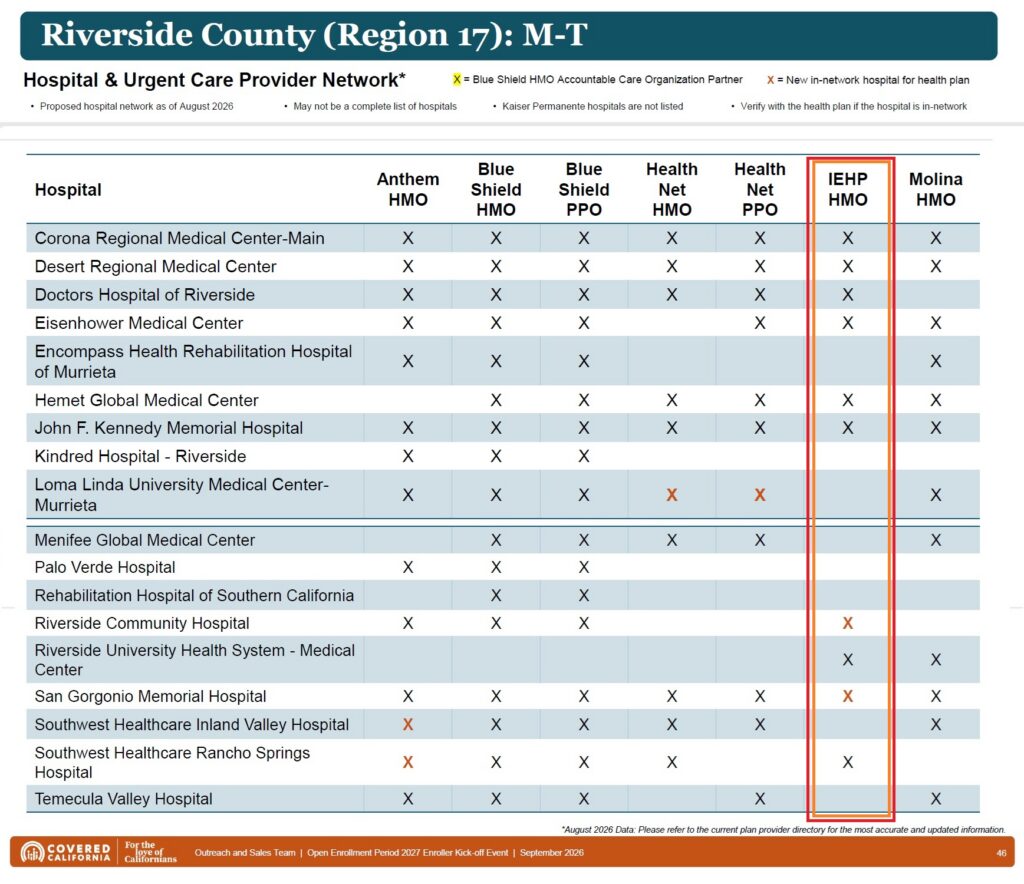Select 'Loma Linda University Medical Center-Murrieta' name
Viewport: 1024px width, 884px height.
click(x=182, y=495)
